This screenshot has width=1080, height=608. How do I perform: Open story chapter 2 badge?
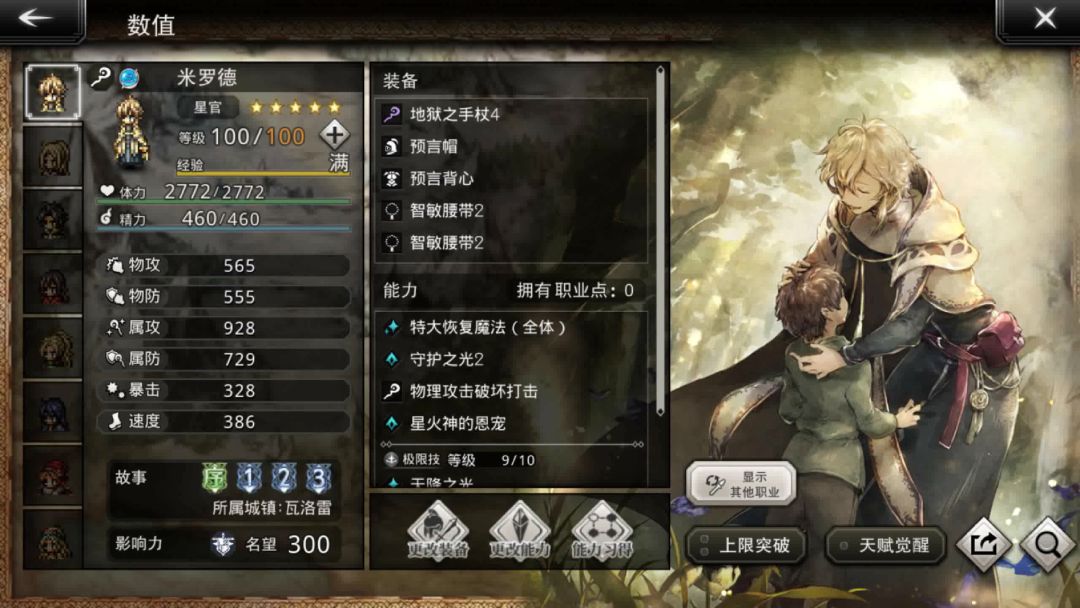283,477
